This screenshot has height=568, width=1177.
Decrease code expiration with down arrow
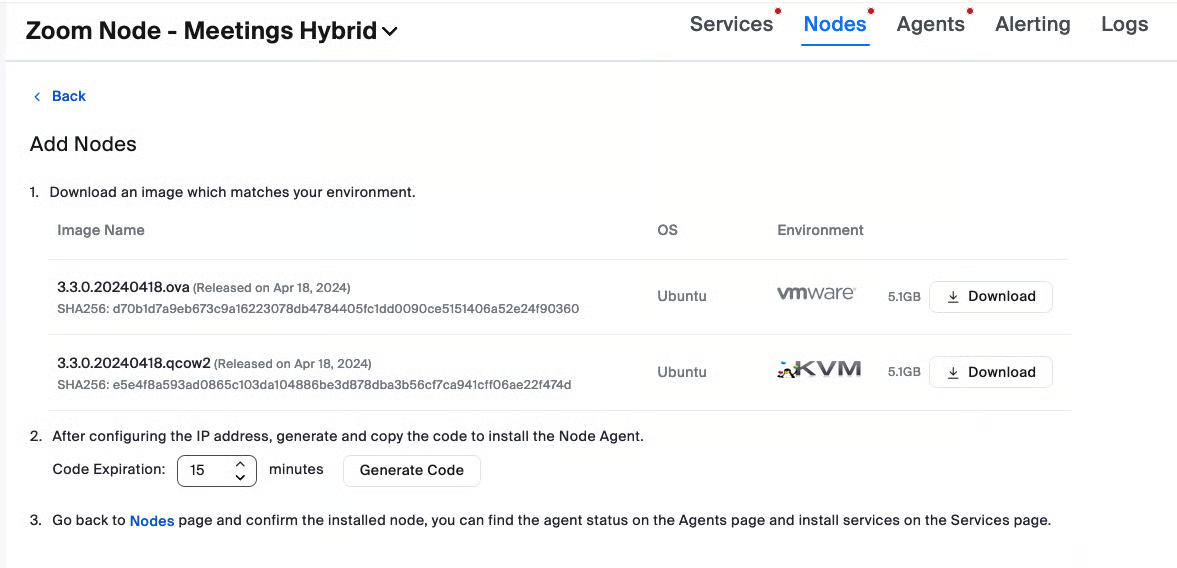[x=240, y=477]
